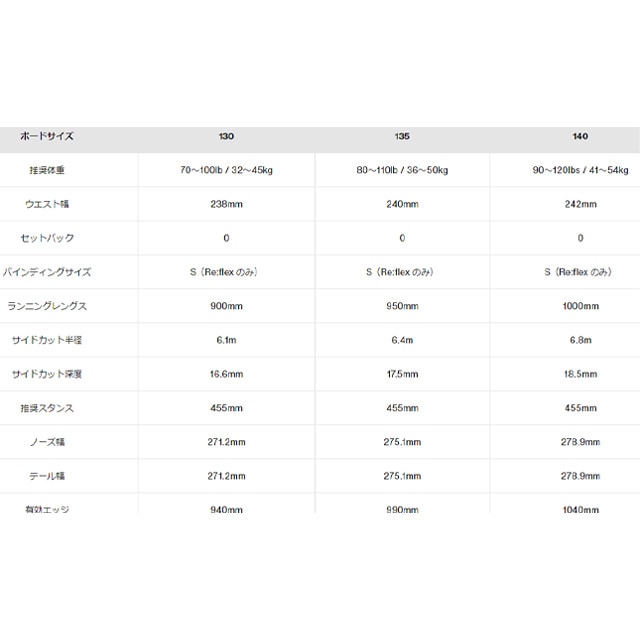
Task: Select the 950mm running length value
Action: (x=402, y=306)
